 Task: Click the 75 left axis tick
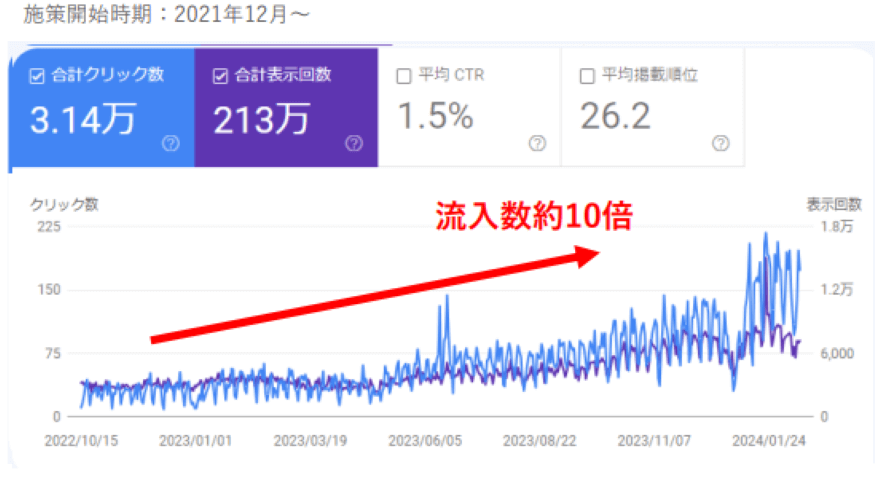pos(53,353)
